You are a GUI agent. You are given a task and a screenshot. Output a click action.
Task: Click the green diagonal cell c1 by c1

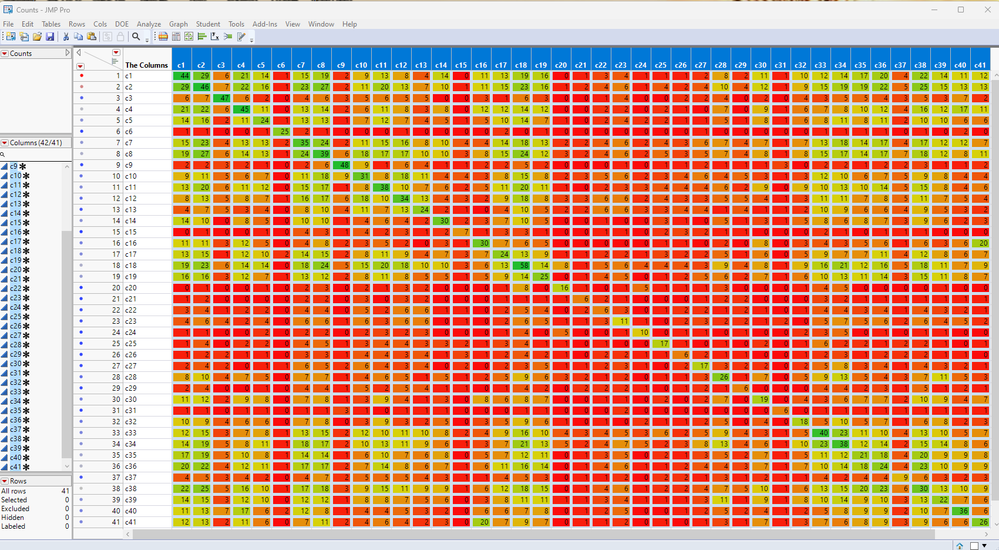(x=182, y=75)
